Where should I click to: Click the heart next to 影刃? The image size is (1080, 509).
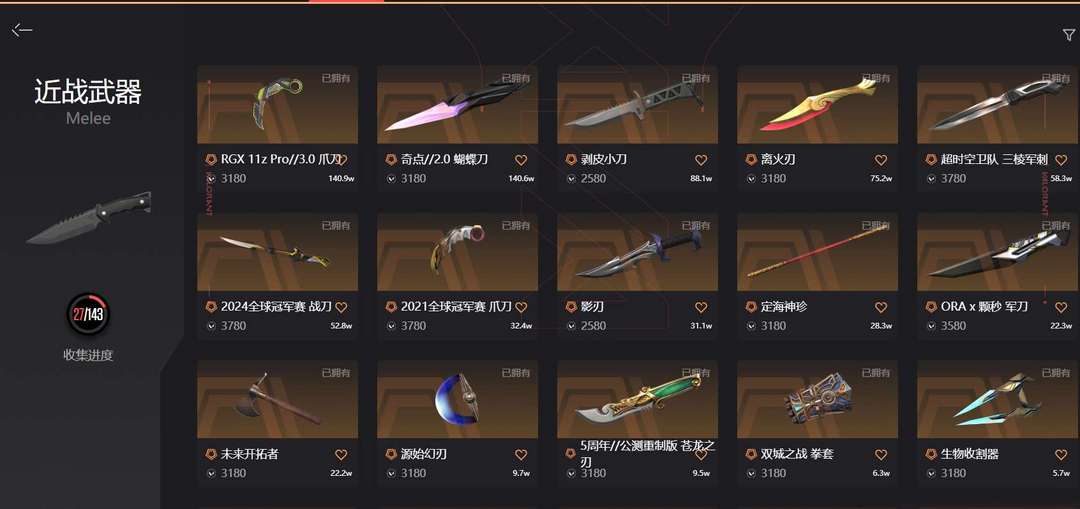click(700, 307)
